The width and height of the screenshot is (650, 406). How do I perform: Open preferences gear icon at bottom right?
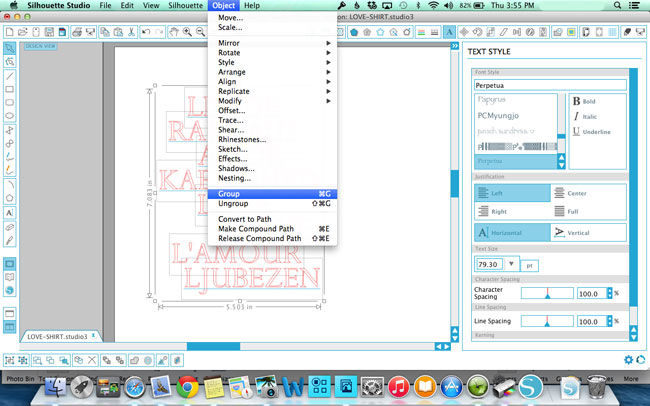tap(628, 360)
